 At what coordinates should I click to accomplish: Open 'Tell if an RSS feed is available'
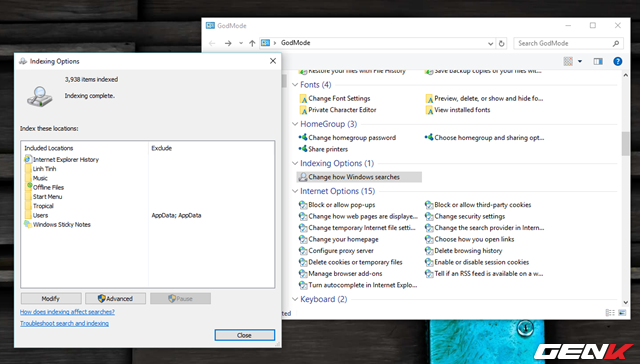click(489, 273)
